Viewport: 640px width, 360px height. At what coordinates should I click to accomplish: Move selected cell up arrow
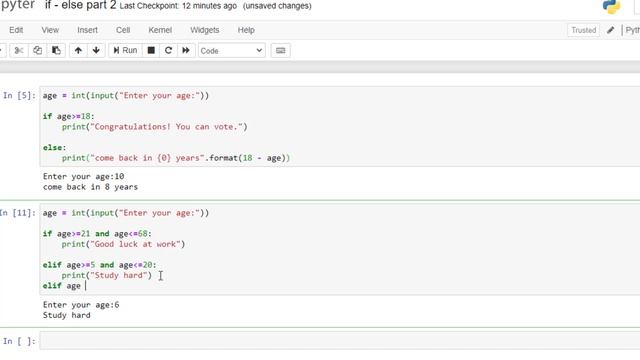pos(78,51)
